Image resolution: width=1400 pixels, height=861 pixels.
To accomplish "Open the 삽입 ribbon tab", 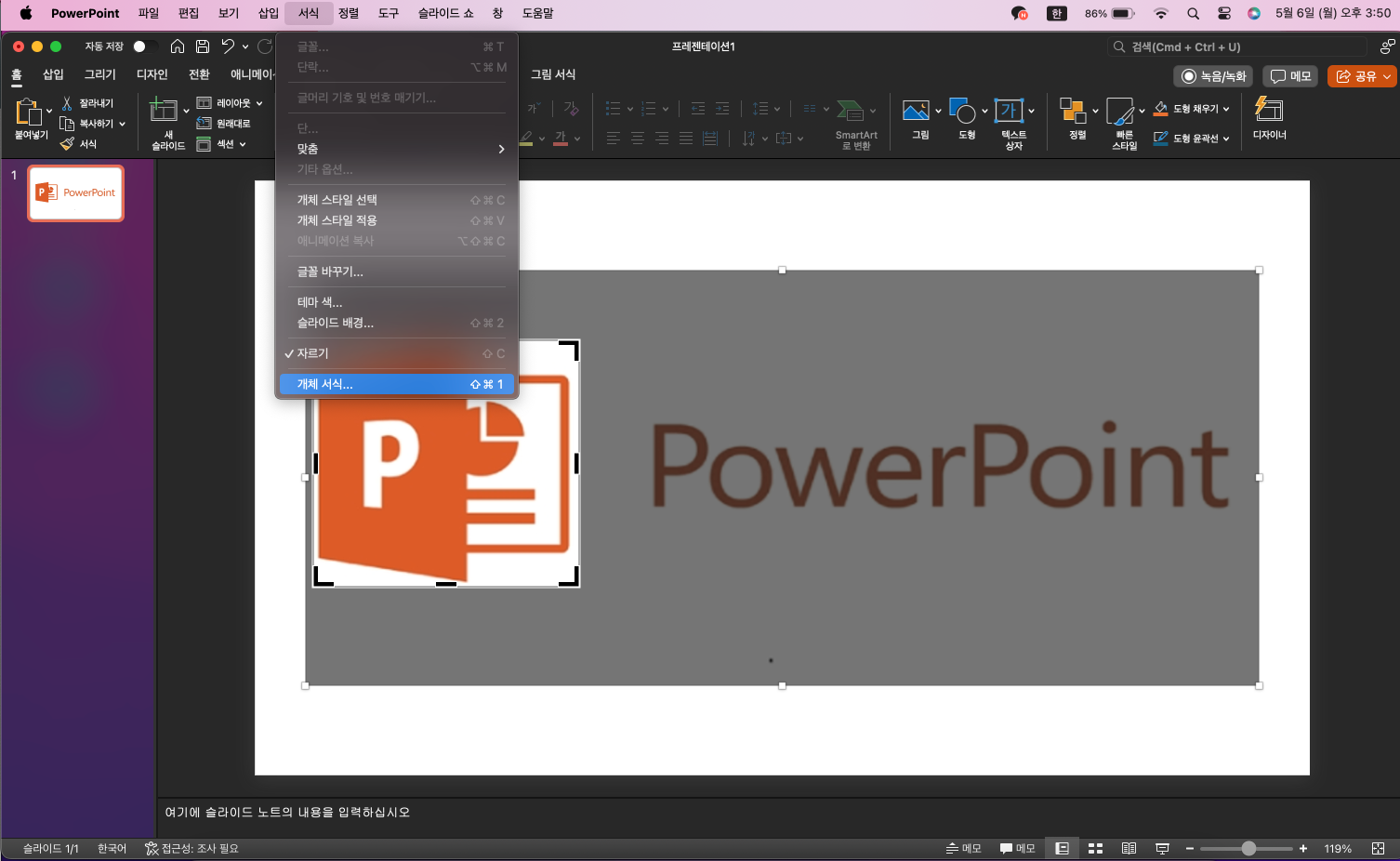I will (x=53, y=74).
